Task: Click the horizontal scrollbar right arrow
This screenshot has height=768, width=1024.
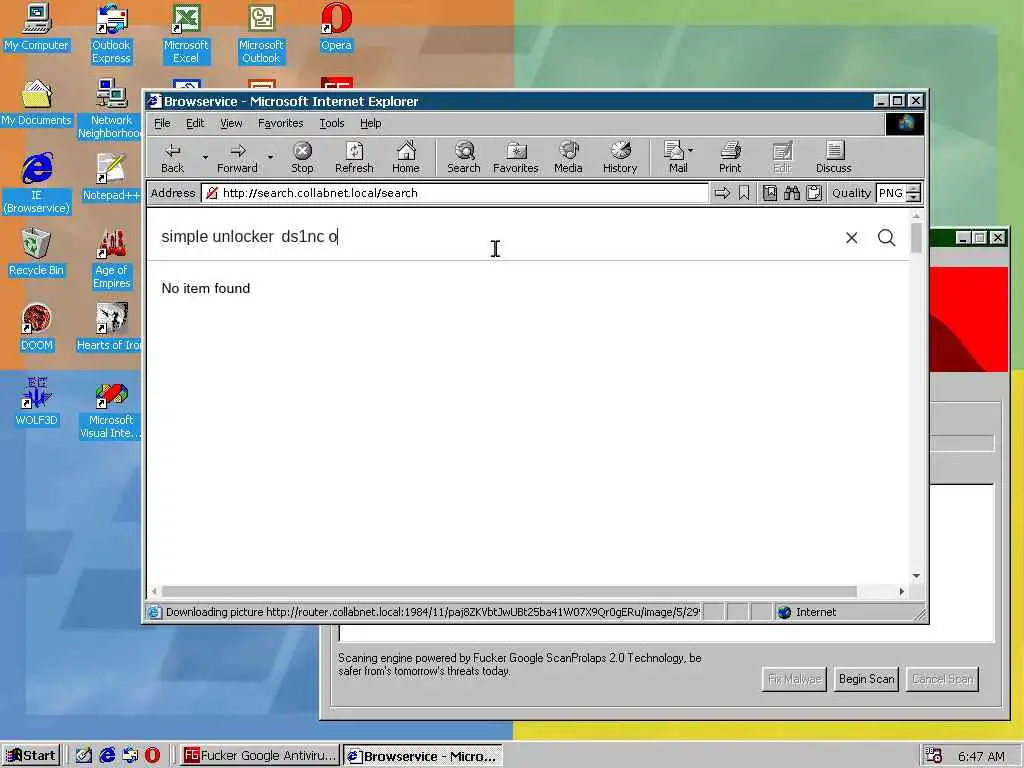Action: point(901,591)
